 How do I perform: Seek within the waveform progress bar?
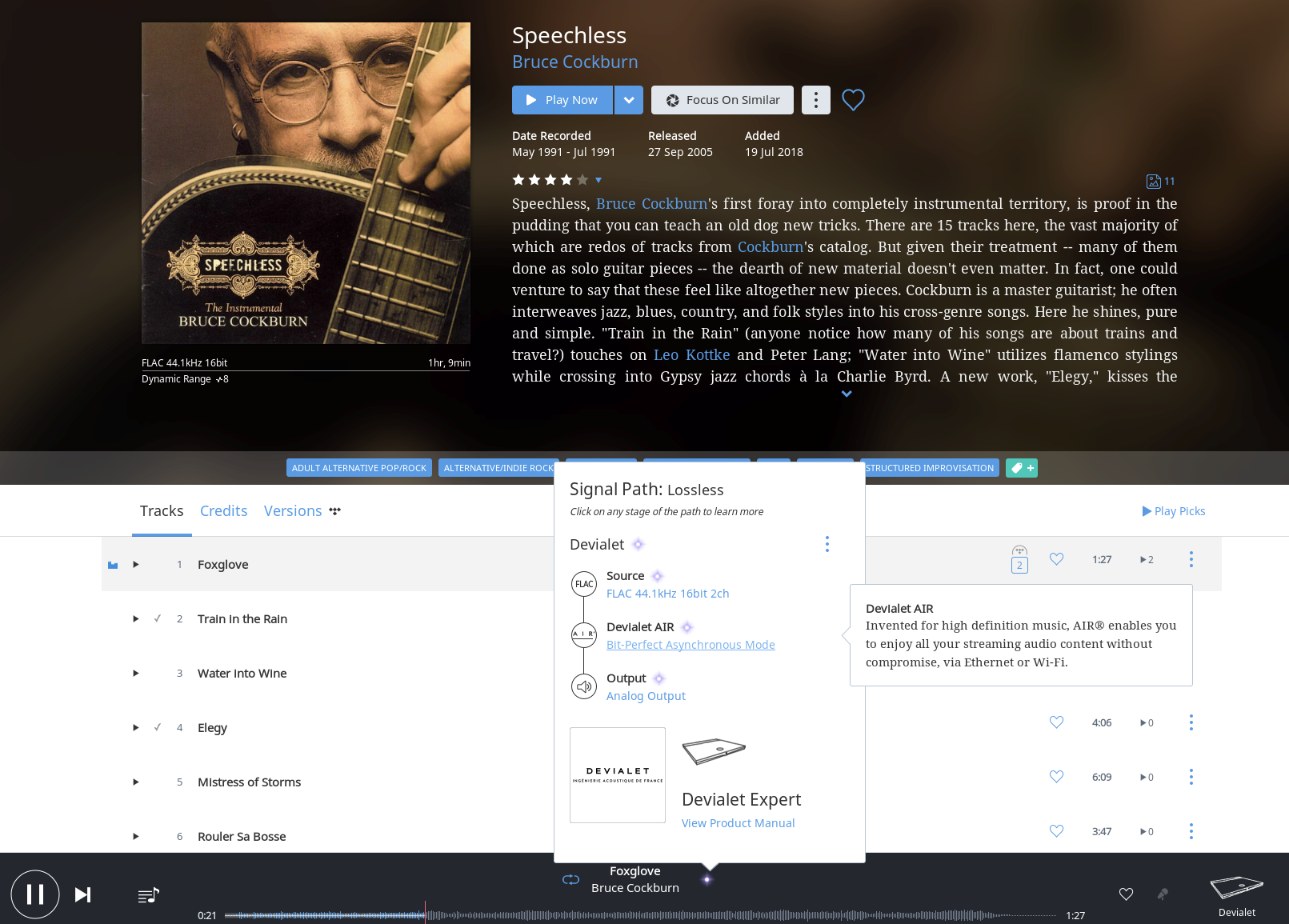click(640, 915)
